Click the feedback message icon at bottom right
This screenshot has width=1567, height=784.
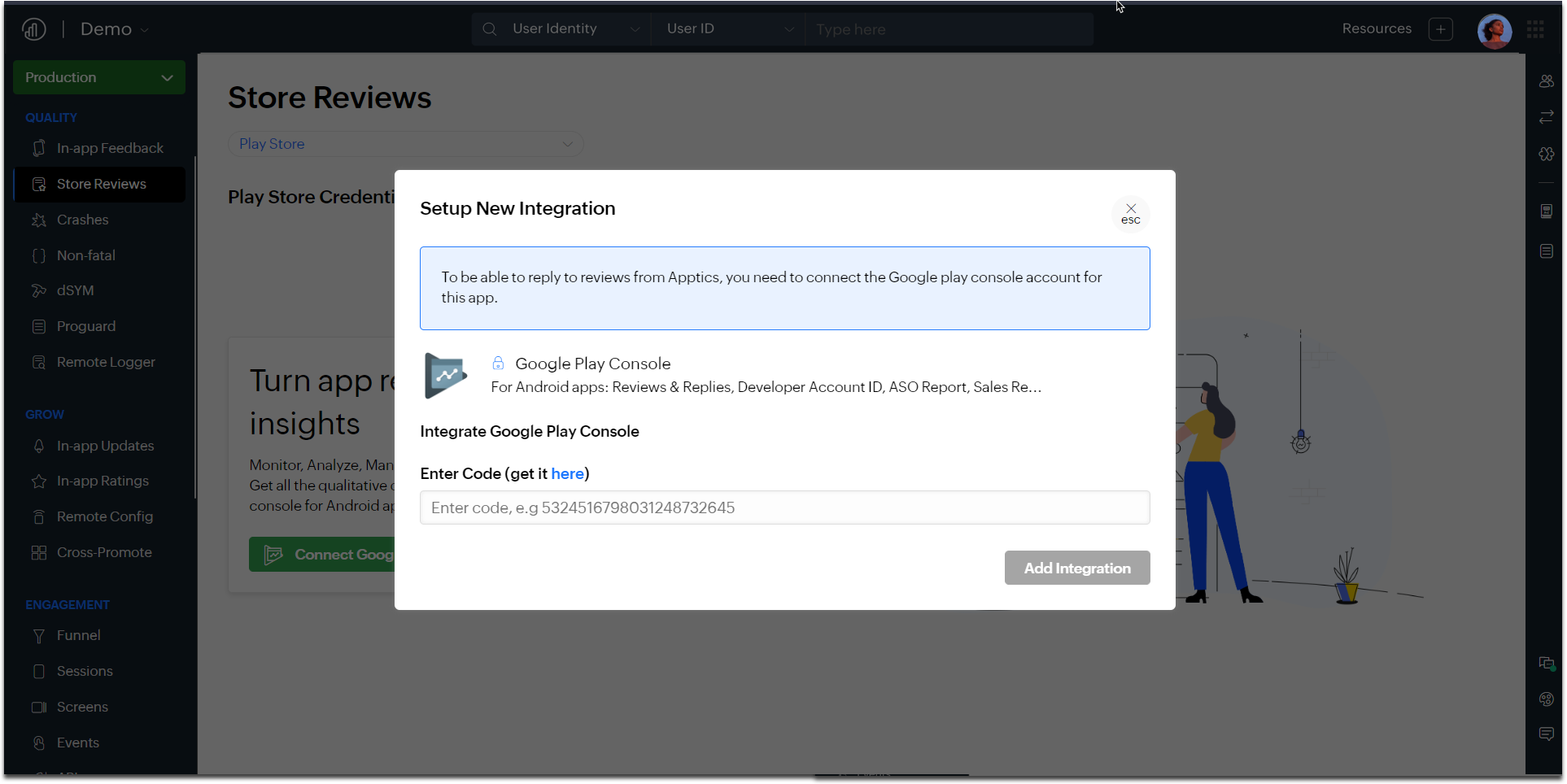[1546, 734]
